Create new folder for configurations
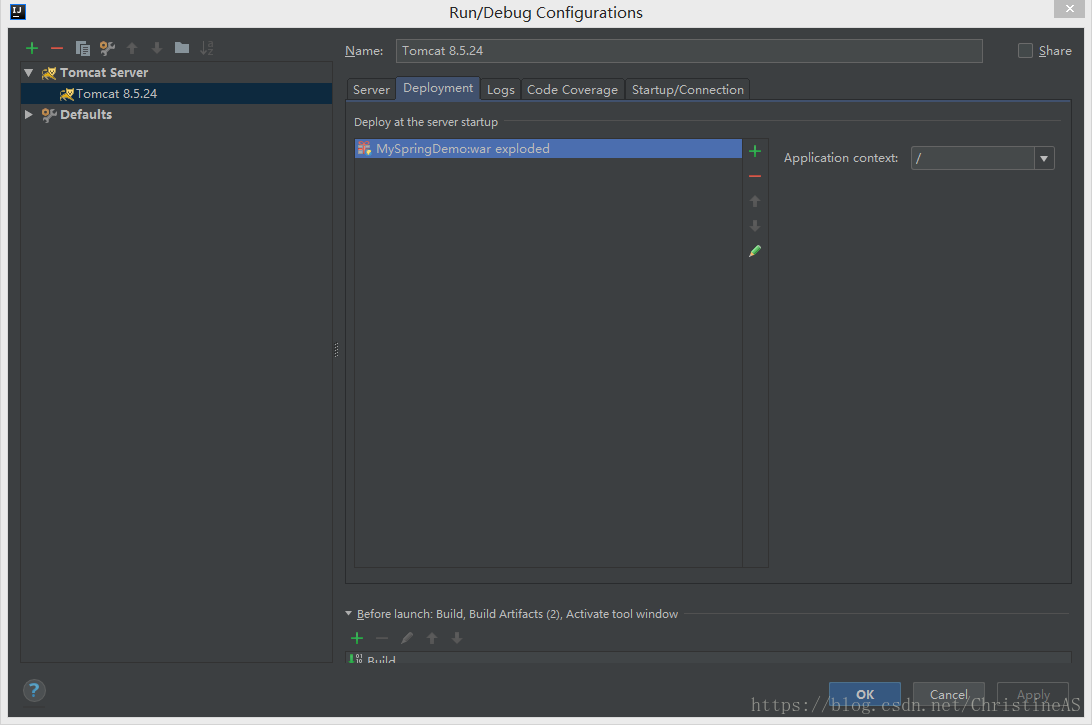The width and height of the screenshot is (1092, 725). coord(182,47)
